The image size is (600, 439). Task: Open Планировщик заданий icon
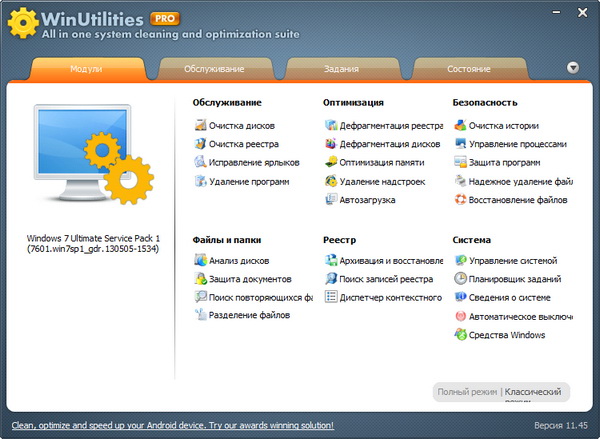coord(460,280)
